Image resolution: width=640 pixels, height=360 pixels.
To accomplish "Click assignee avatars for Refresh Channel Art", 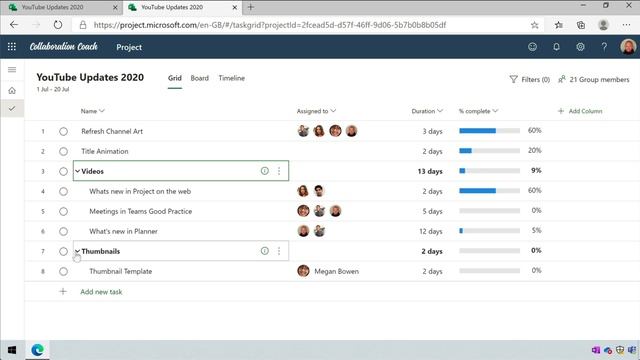I will [x=327, y=131].
